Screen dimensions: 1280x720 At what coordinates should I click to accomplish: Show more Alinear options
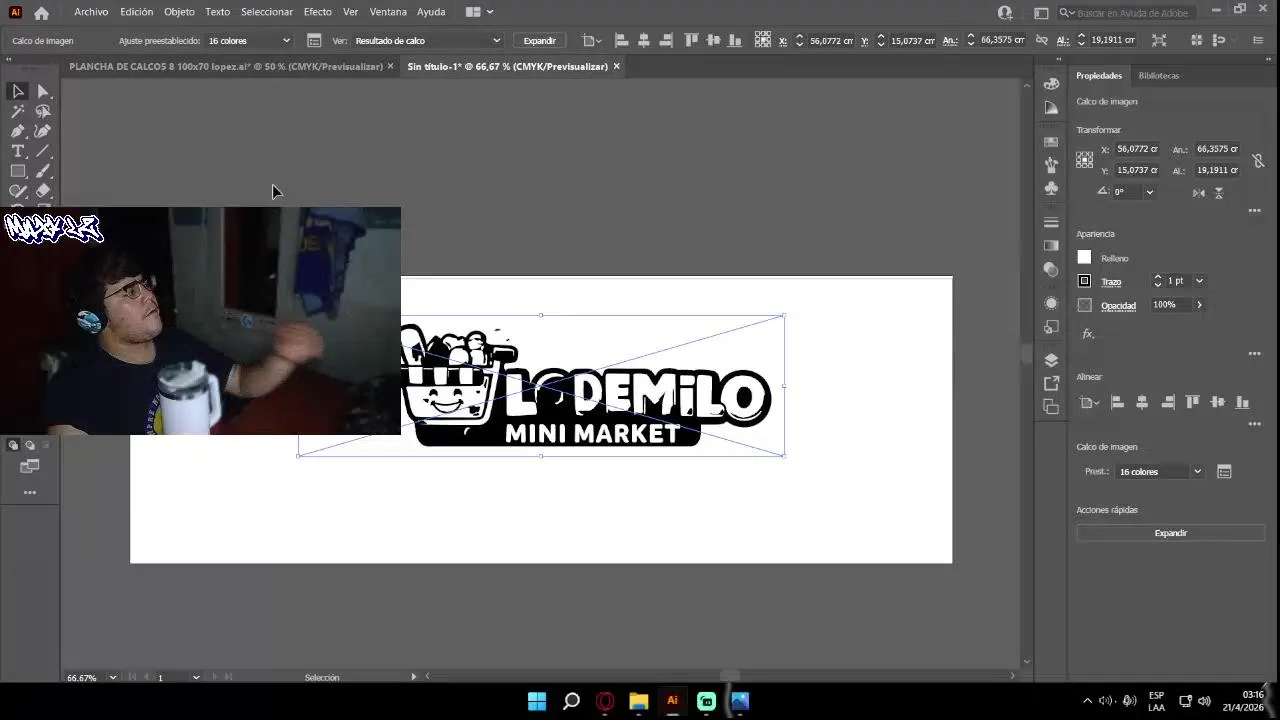1255,424
